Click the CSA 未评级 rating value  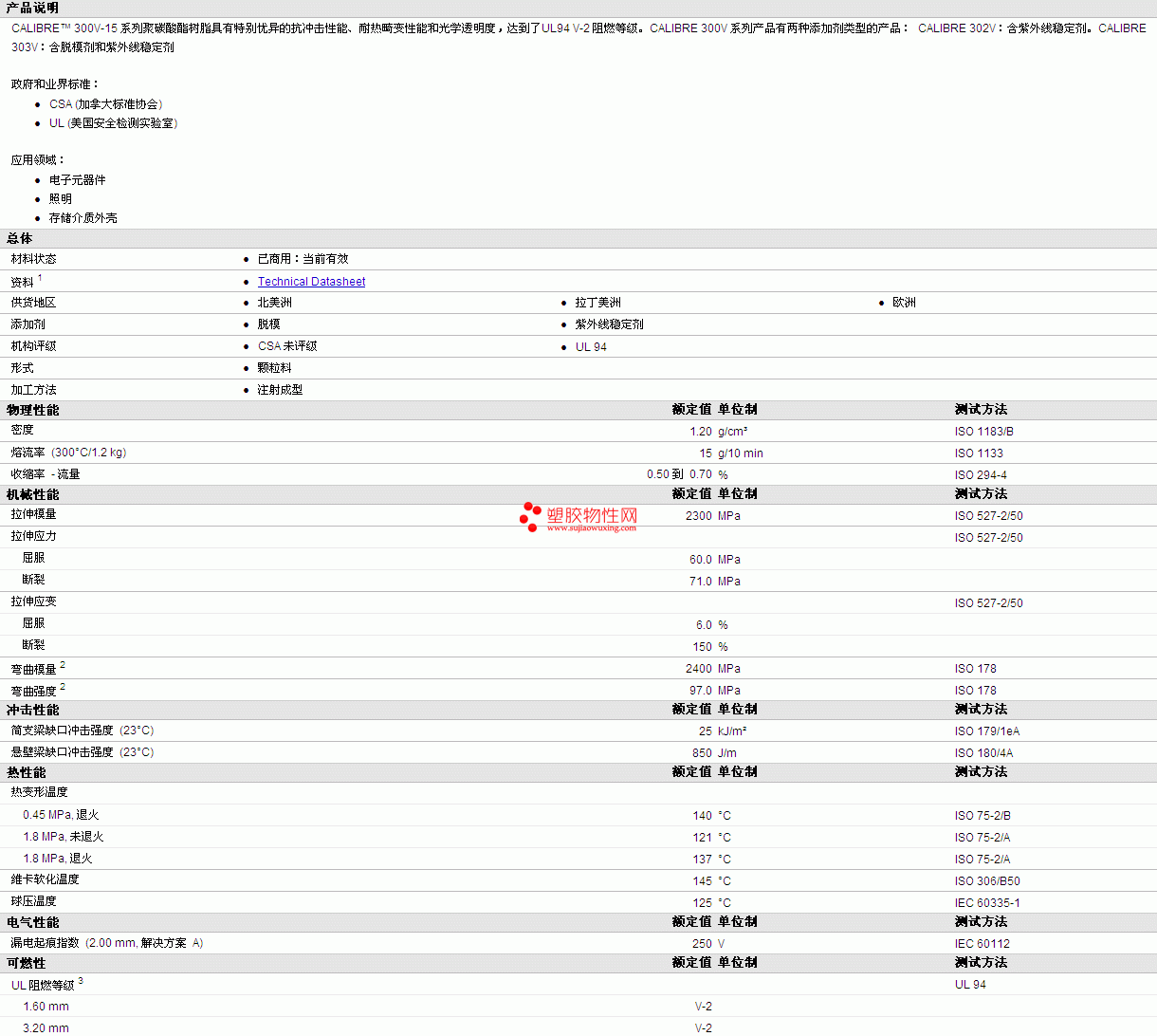(x=287, y=346)
